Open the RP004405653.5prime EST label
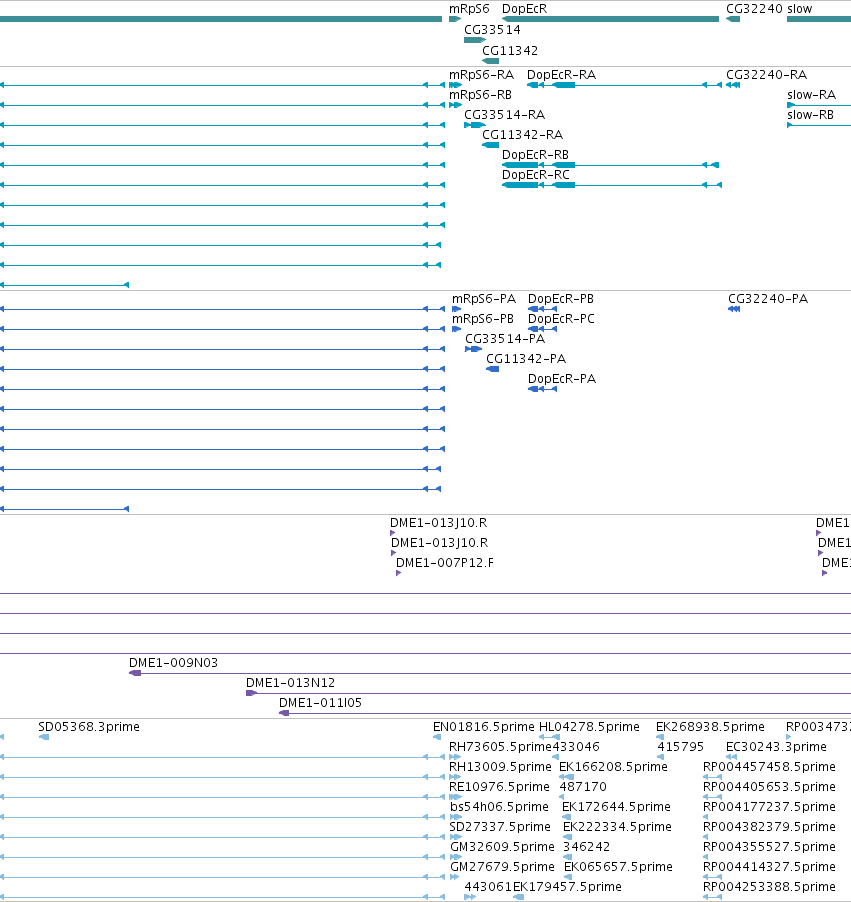Screen dimensions: 851x902 [769, 787]
